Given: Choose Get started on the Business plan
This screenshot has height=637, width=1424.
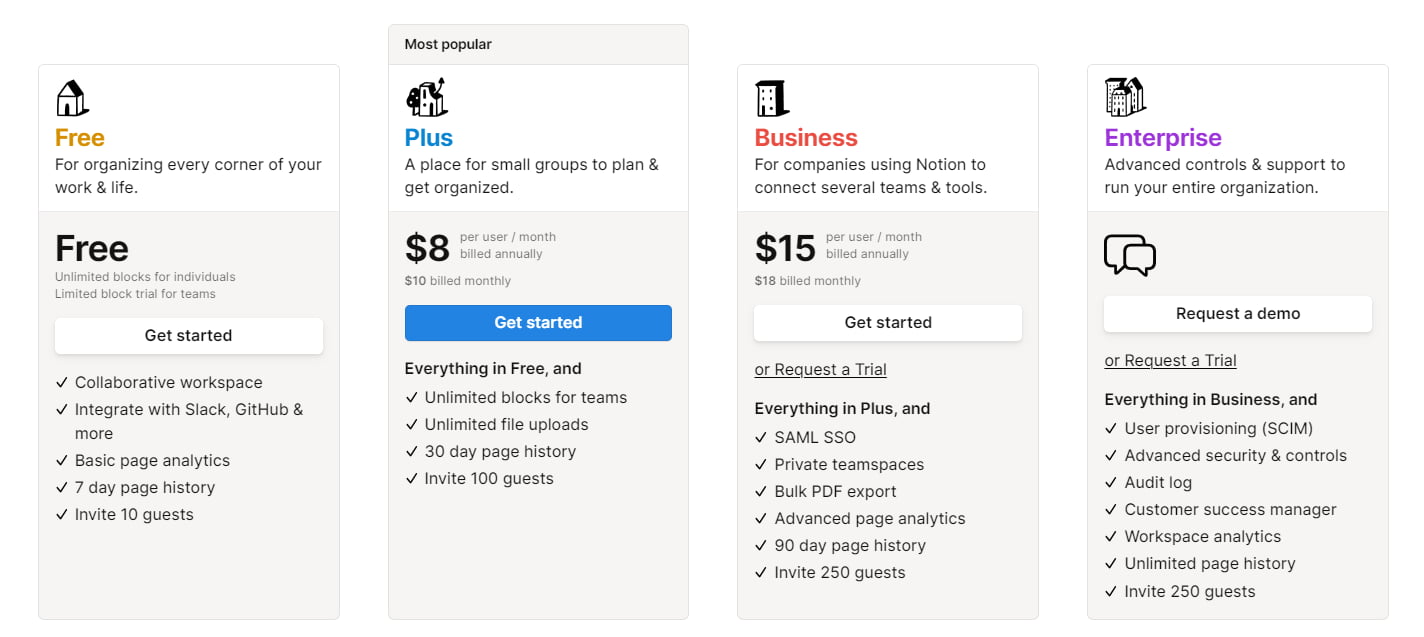Looking at the screenshot, I should 888,323.
